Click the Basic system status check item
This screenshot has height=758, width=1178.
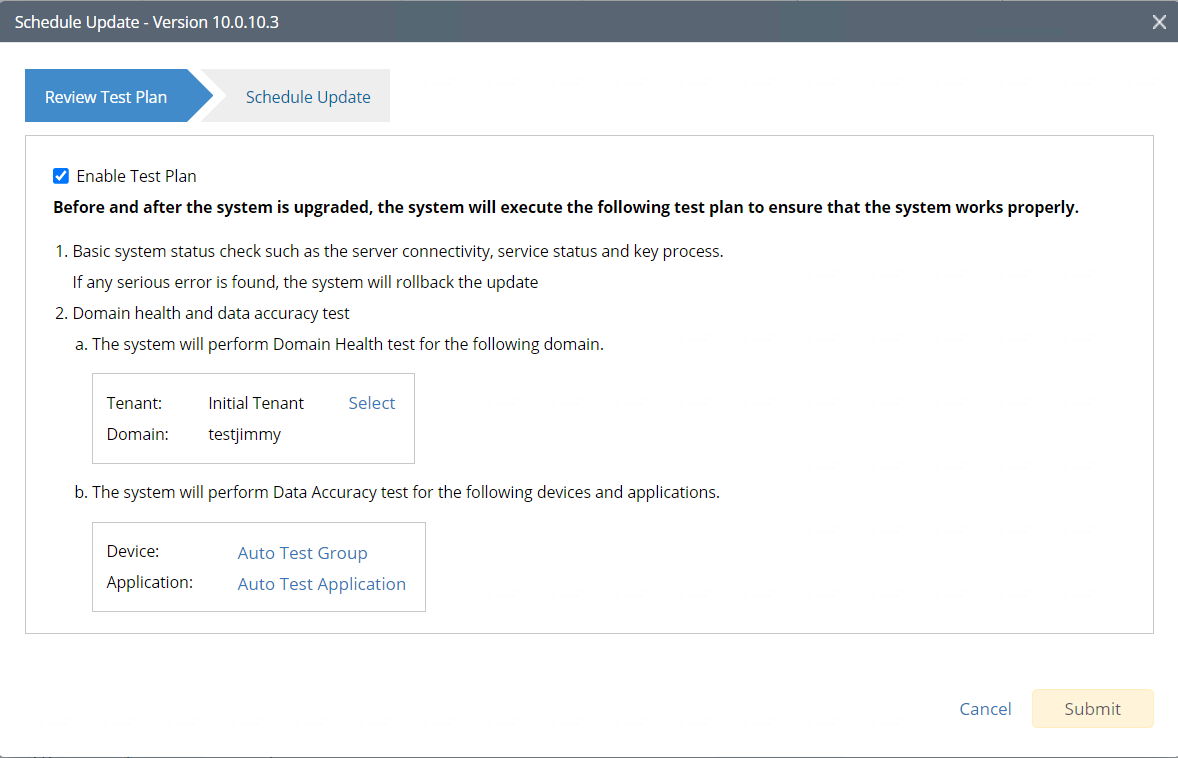(397, 251)
